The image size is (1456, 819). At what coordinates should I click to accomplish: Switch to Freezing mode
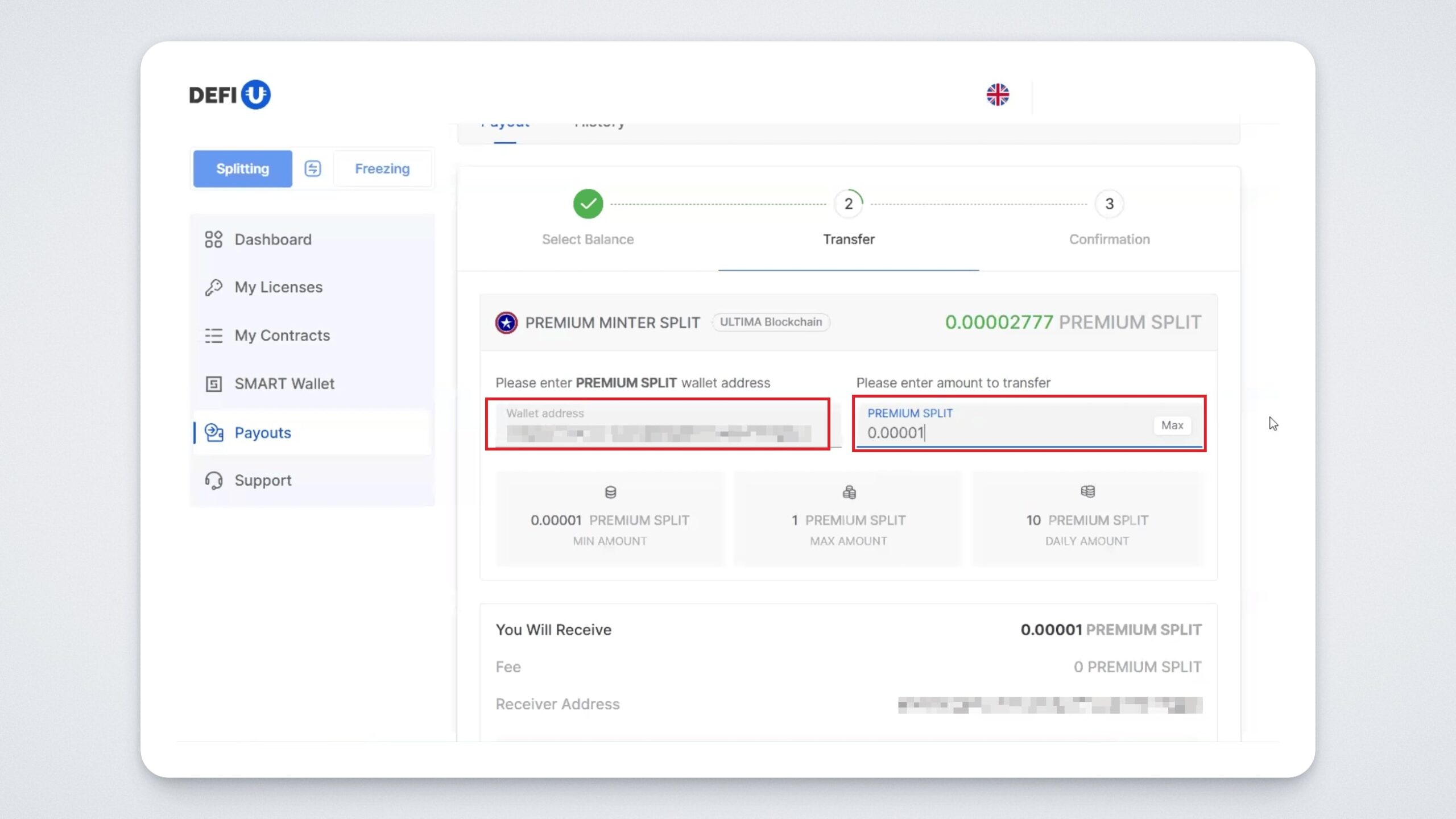click(x=382, y=168)
